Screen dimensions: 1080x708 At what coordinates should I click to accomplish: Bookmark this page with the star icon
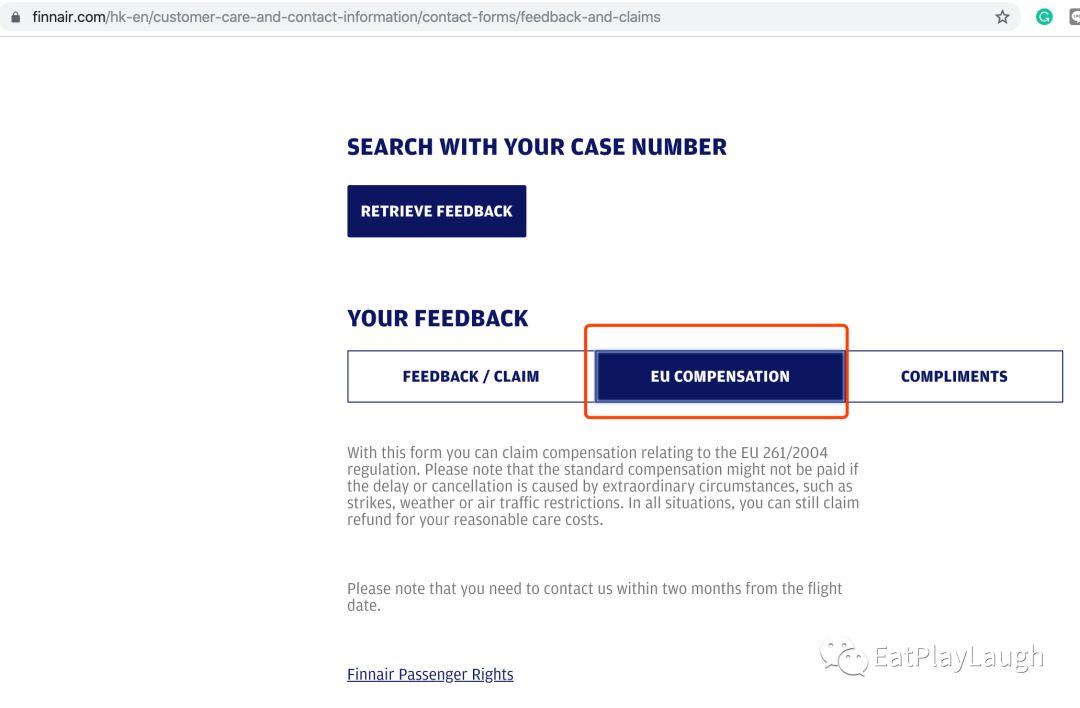click(x=1002, y=17)
